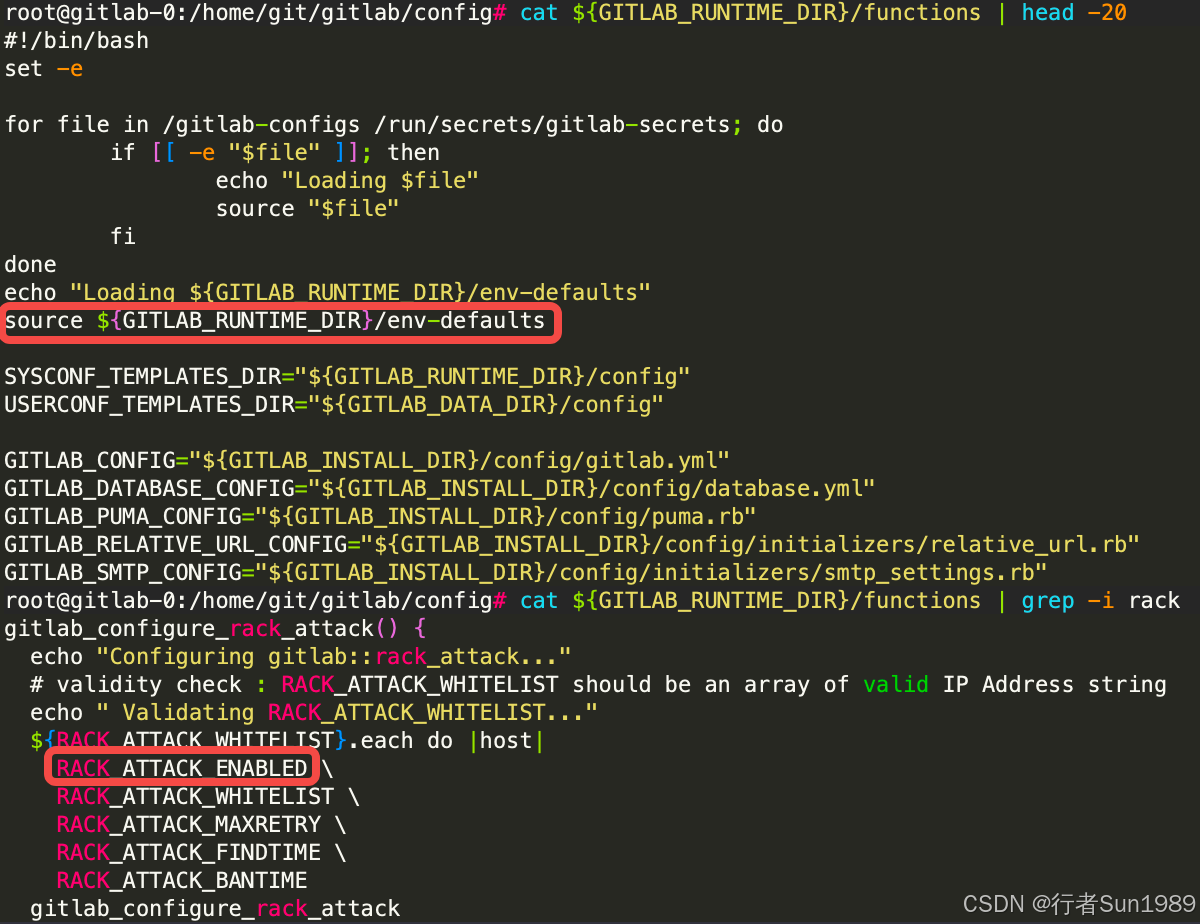This screenshot has width=1200, height=924.
Task: Click the 'grep -i rack' command line
Action: click(x=1101, y=601)
